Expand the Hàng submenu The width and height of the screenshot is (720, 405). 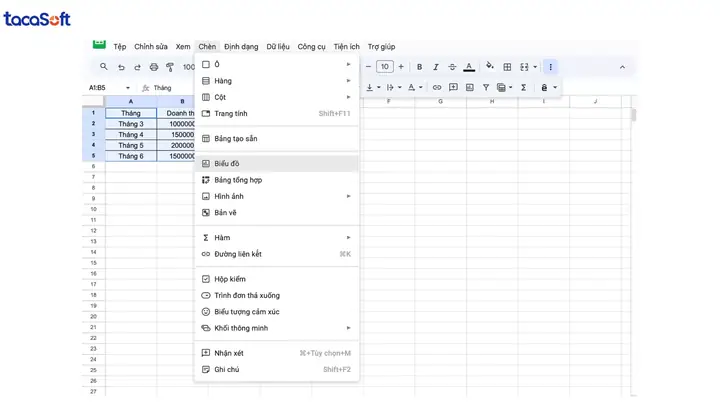coord(276,81)
